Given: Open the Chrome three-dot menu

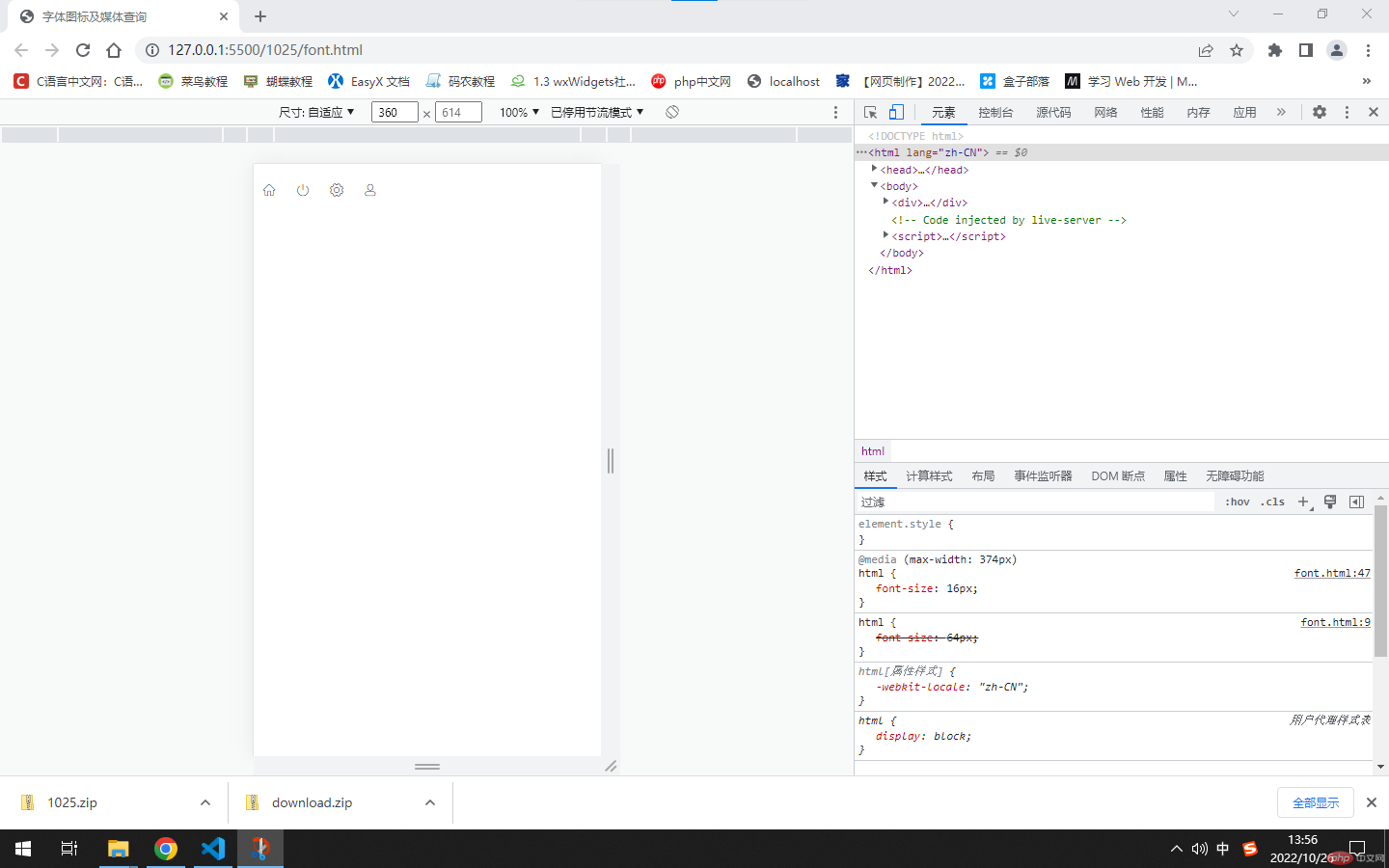Looking at the screenshot, I should [x=1368, y=50].
